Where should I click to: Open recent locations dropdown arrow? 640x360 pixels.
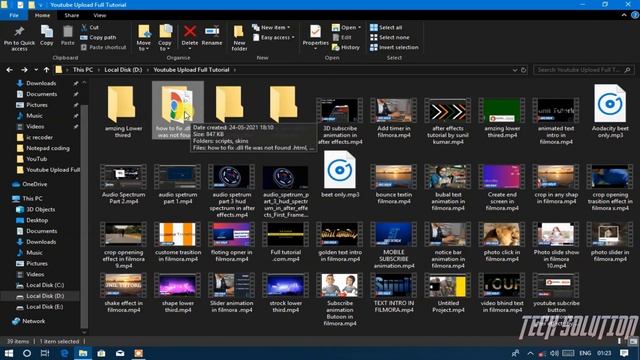point(36,70)
